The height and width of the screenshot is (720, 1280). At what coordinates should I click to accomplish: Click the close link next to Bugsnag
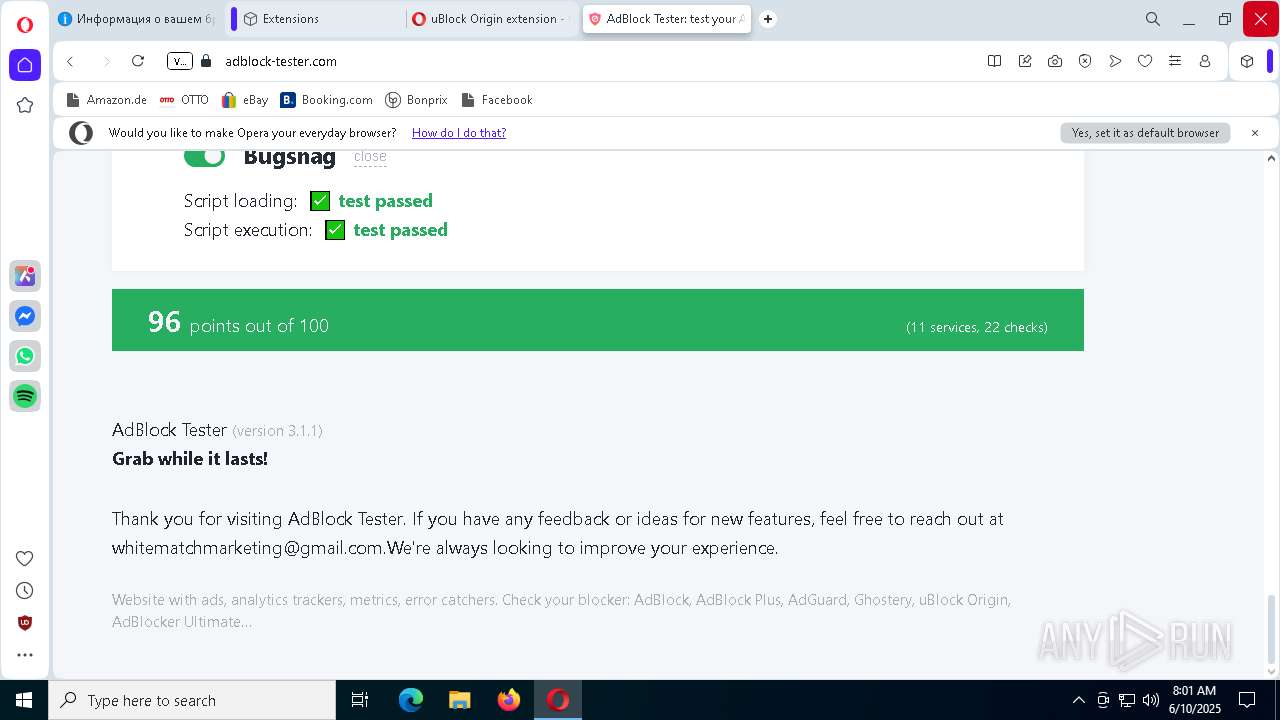click(x=370, y=156)
